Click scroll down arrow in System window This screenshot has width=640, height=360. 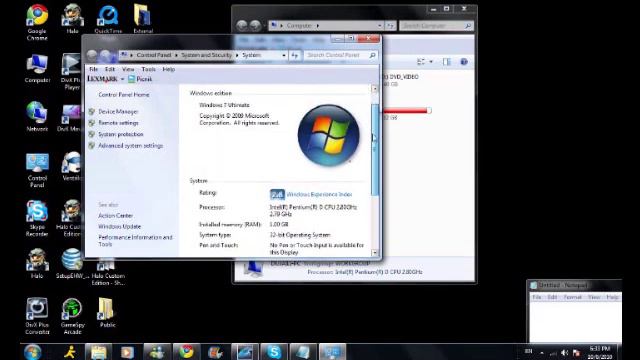375,253
